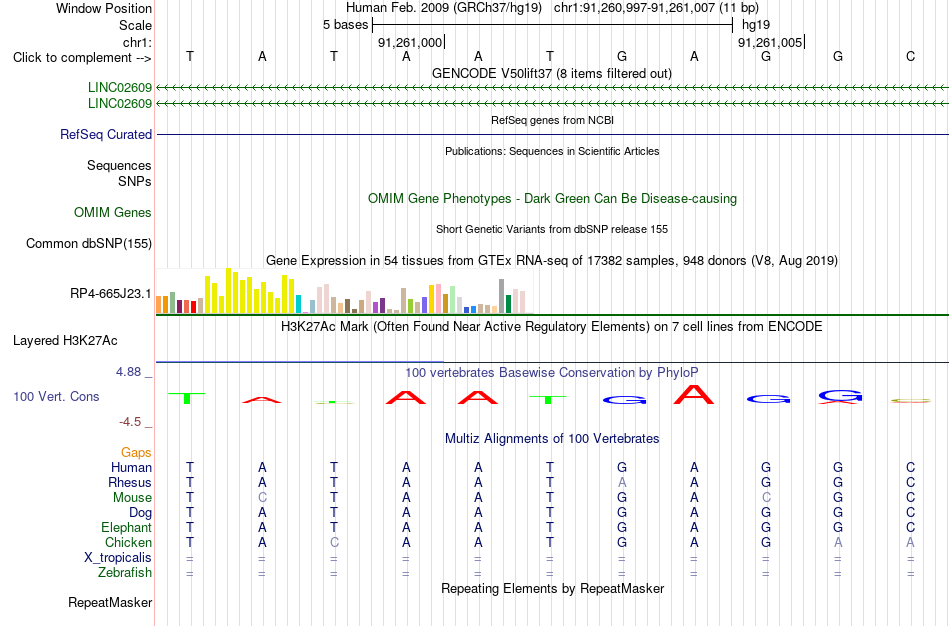Screen dimensions: 950x626
Task: Click 'RefSeq genes from NCBI' title
Action: [553, 120]
